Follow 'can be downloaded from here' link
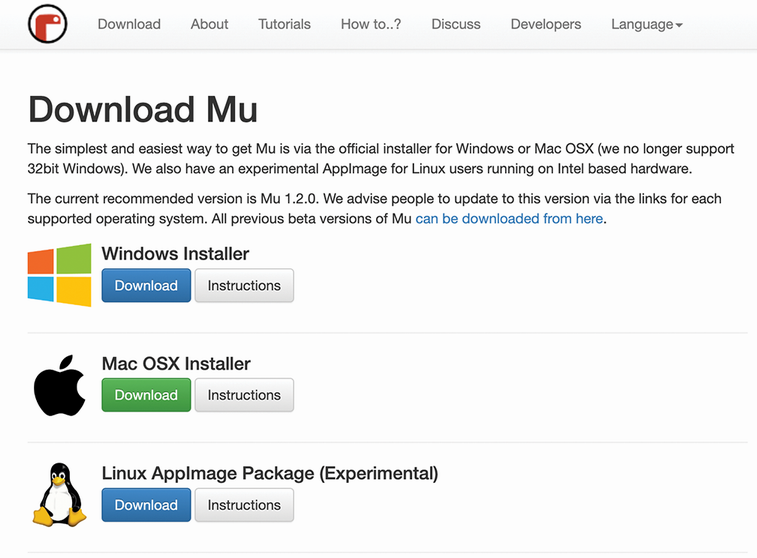Image resolution: width=757 pixels, height=558 pixels. click(x=509, y=219)
